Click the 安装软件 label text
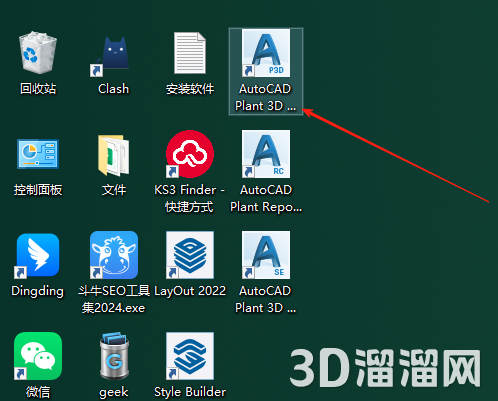 coord(190,89)
